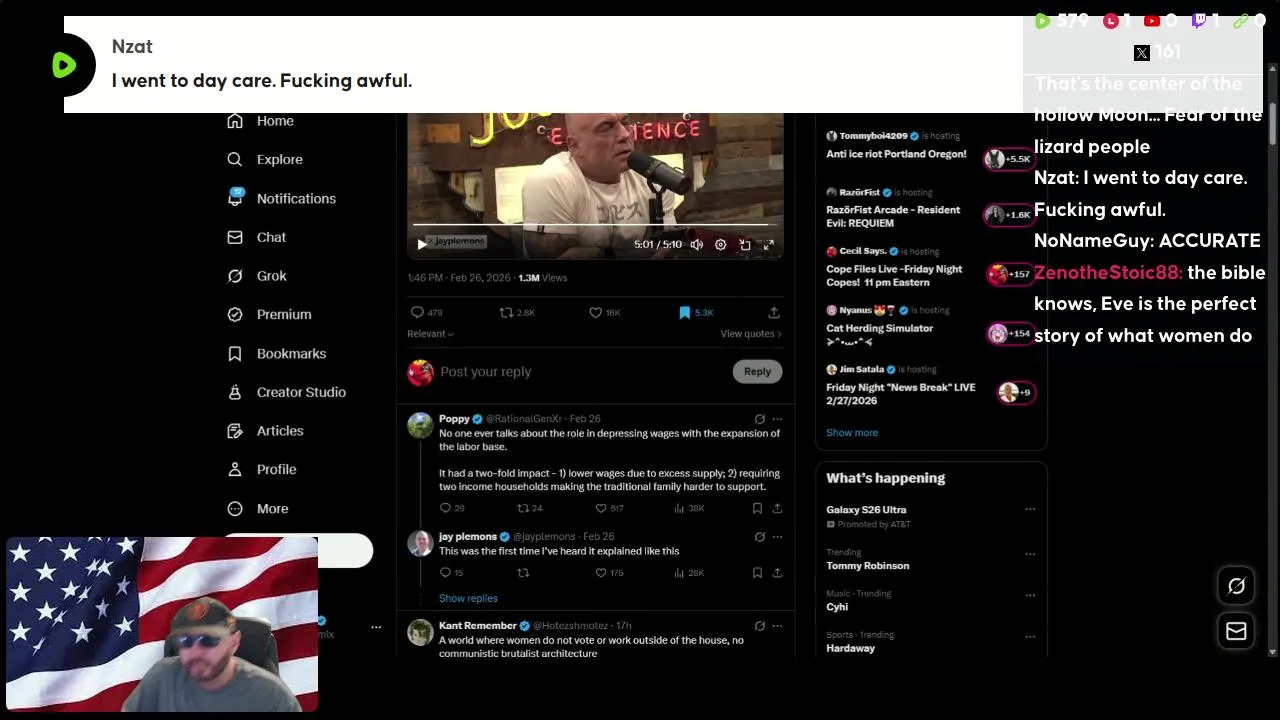Open more options on Poppy's reply
This screenshot has height=720, width=1280.
click(x=777, y=419)
